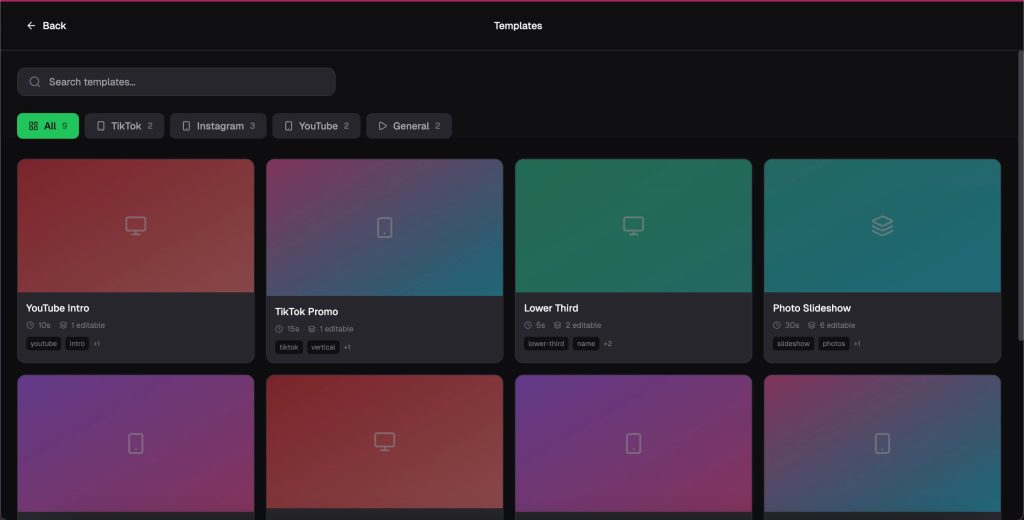Screen dimensions: 1024x520
Task: Open last pink-teal template in second row
Action: [x=882, y=444]
